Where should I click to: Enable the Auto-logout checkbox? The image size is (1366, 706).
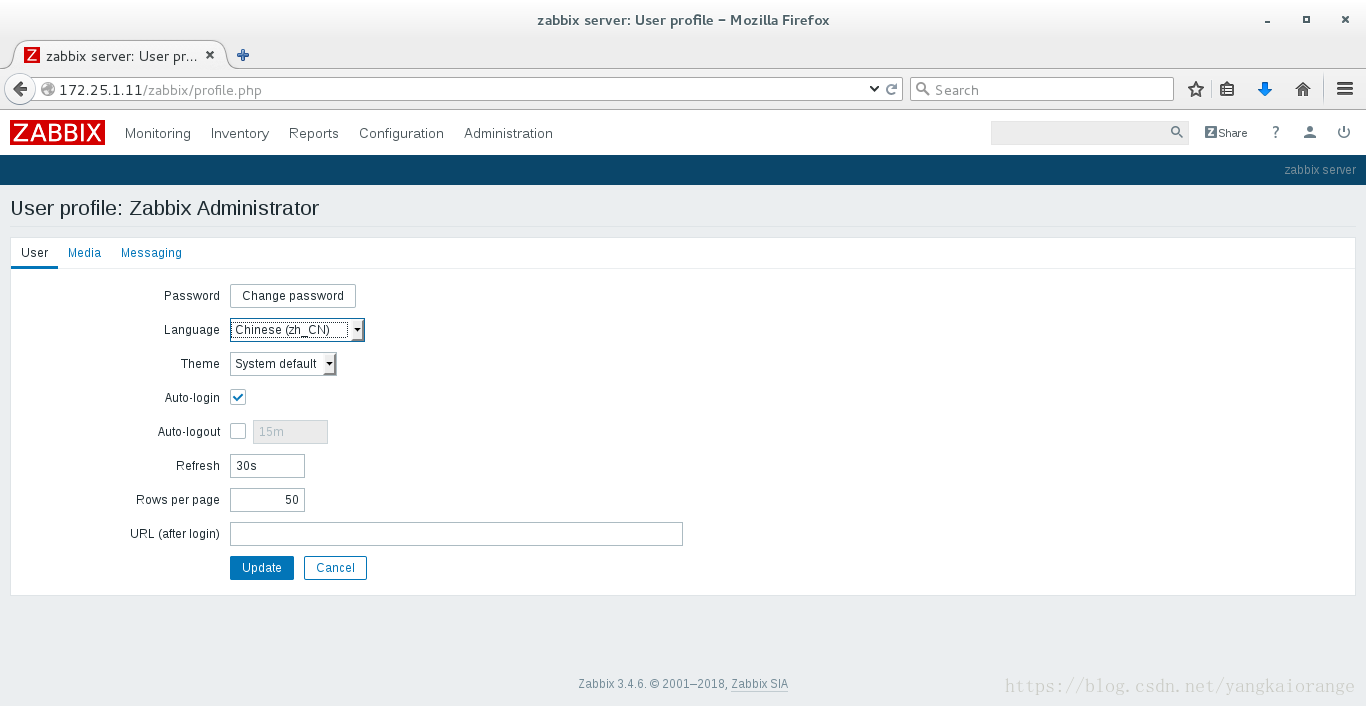pyautogui.click(x=238, y=431)
